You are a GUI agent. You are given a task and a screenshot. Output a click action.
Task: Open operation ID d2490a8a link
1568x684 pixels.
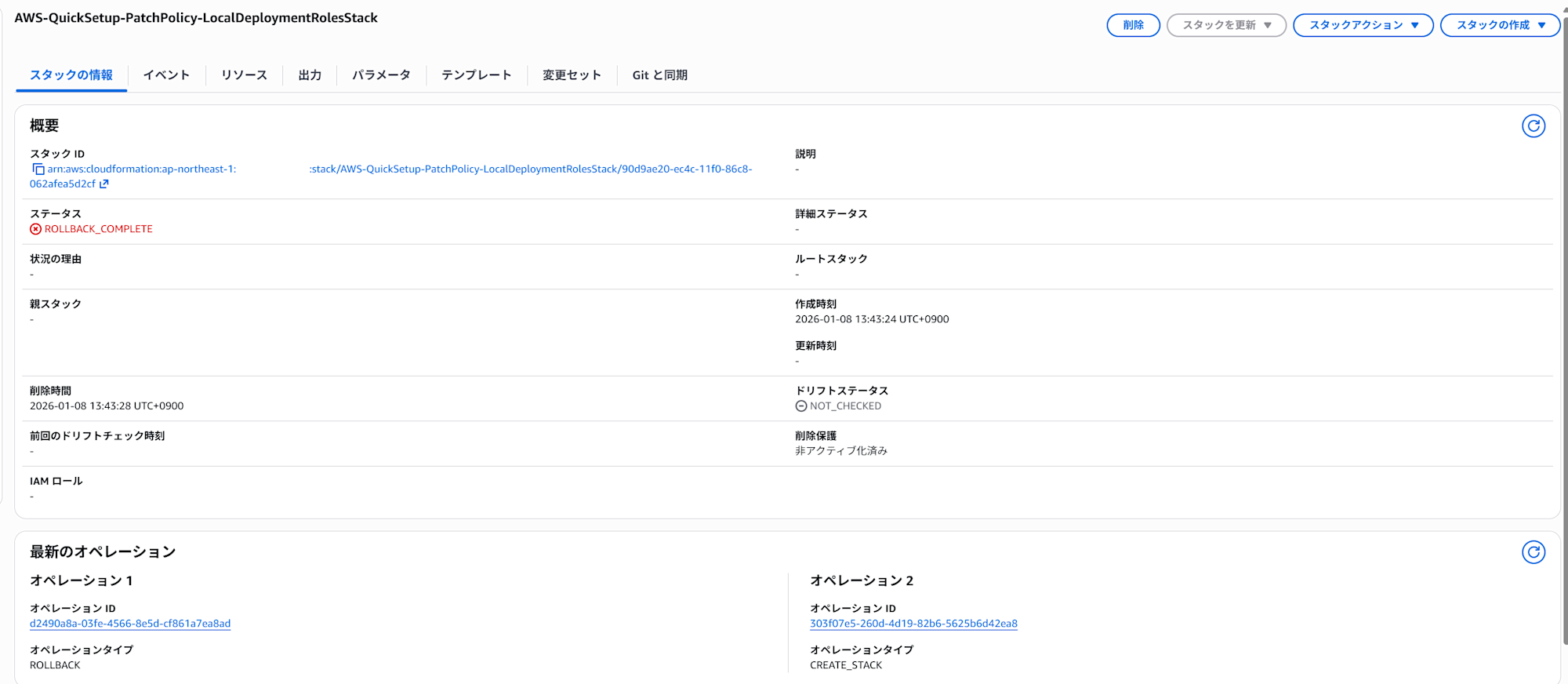click(x=130, y=624)
